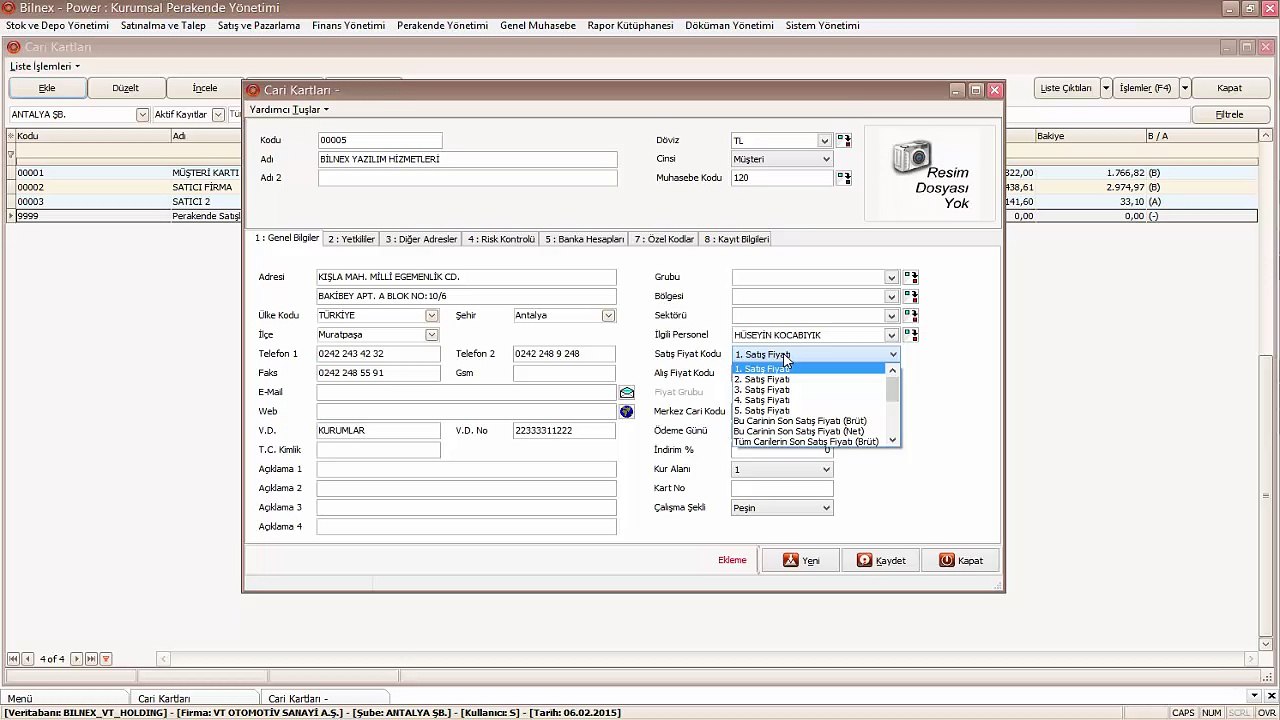Close the dialog with Kapat button
This screenshot has height=720, width=1280.
[x=960, y=560]
